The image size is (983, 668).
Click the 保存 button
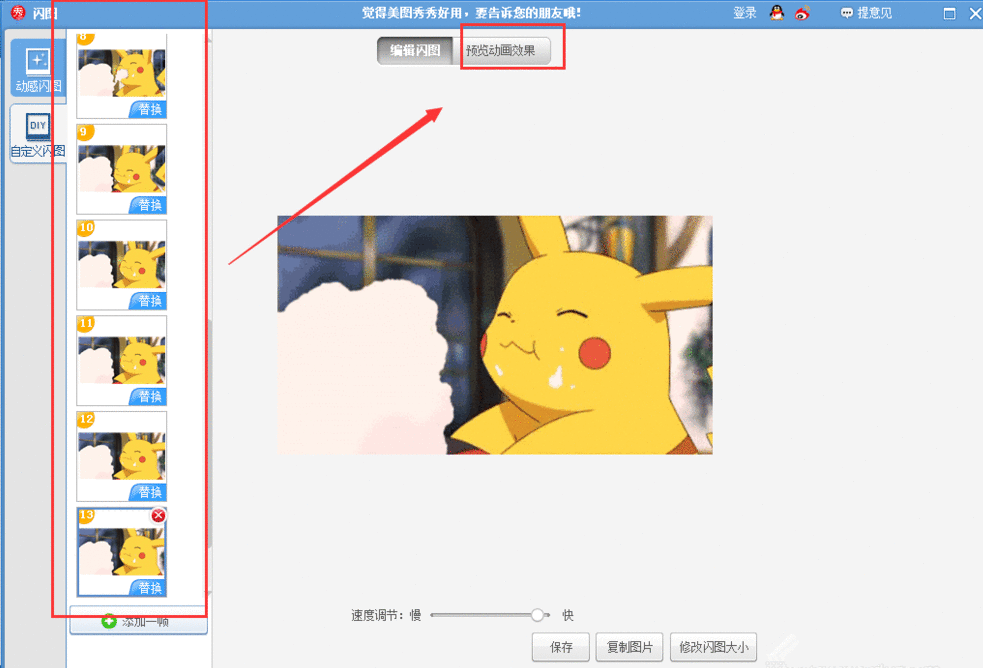click(560, 647)
